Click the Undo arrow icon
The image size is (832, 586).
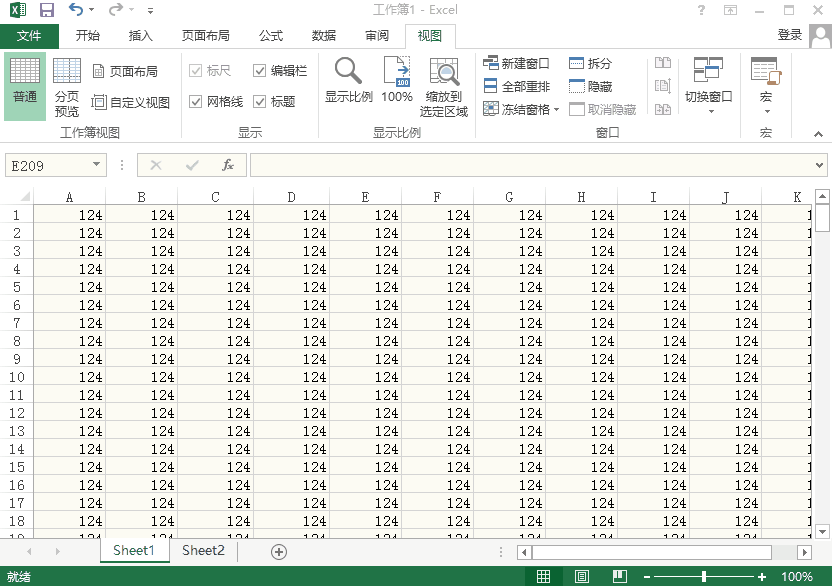pos(76,9)
